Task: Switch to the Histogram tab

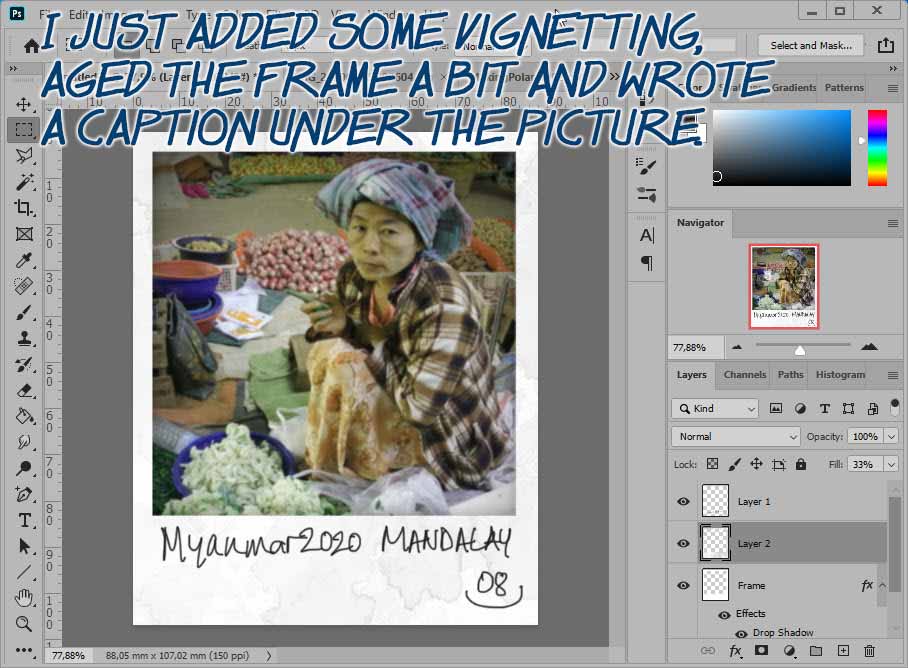Action: point(840,375)
